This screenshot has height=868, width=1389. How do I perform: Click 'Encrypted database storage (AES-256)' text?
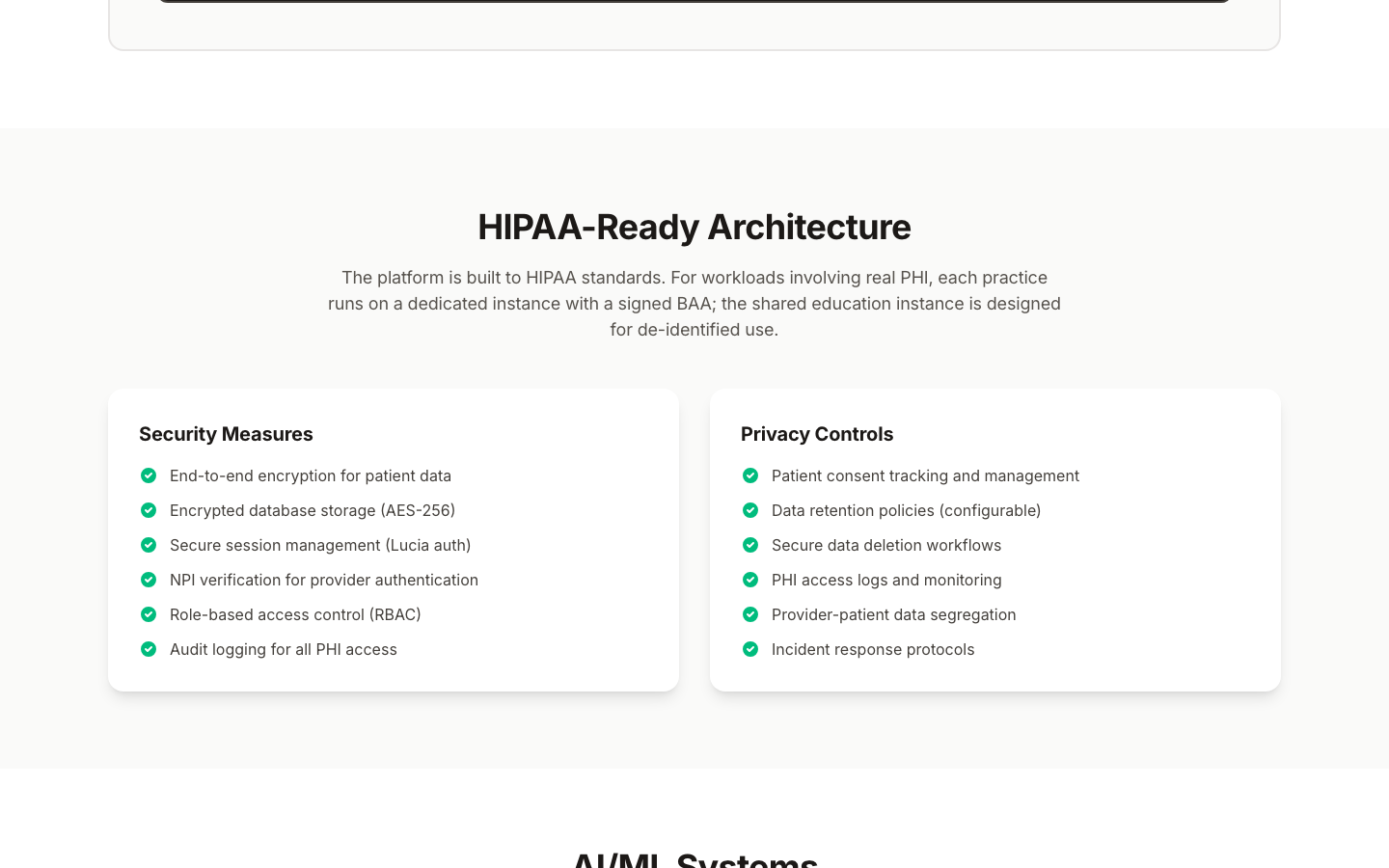[313, 510]
